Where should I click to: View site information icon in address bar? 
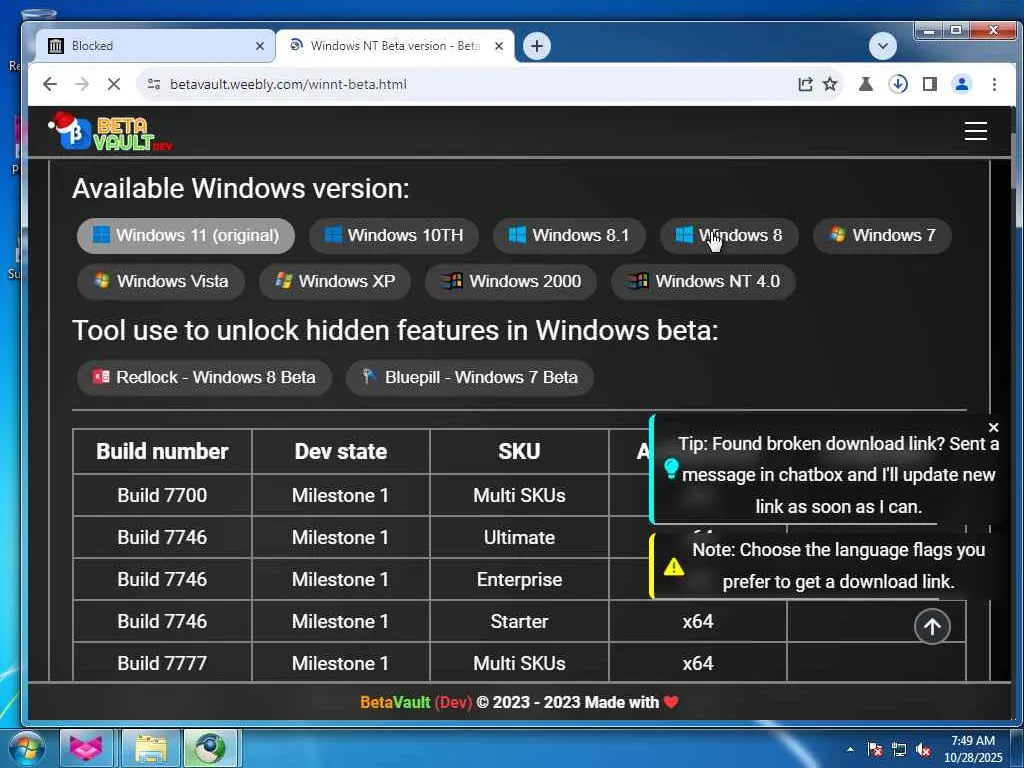point(154,84)
